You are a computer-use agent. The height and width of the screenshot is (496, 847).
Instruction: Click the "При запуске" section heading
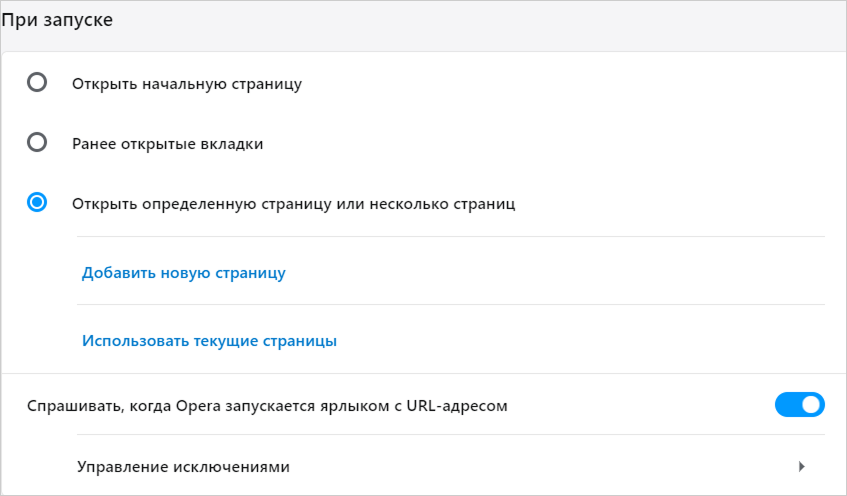[57, 22]
